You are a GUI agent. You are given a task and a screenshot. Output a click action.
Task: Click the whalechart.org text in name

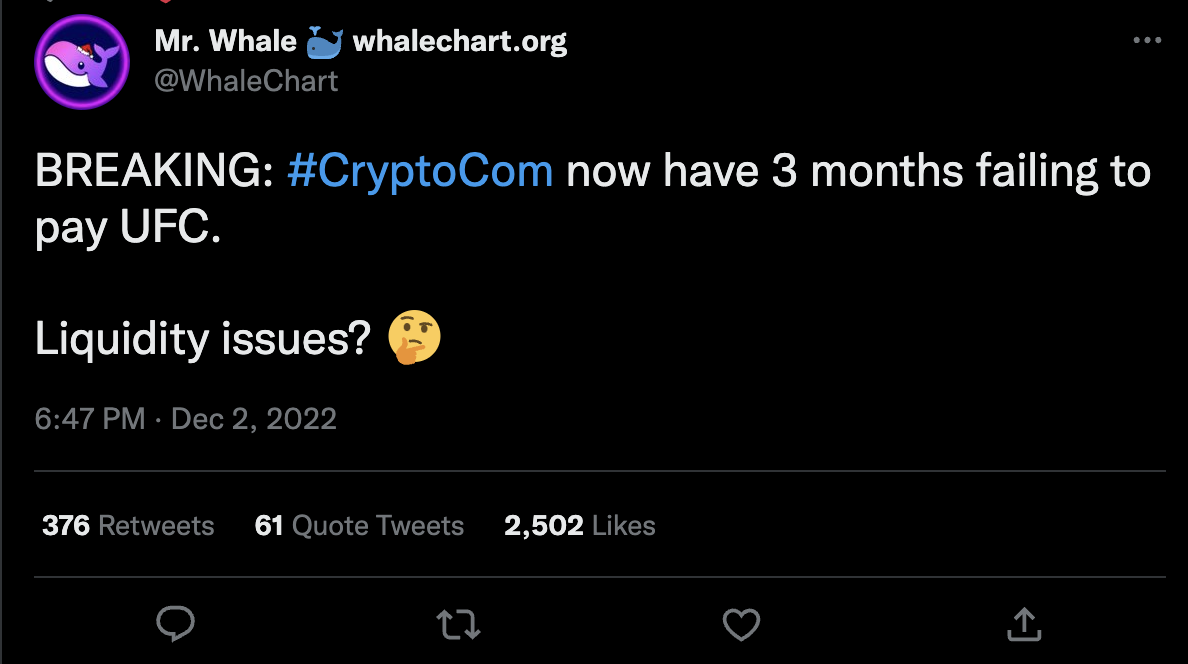point(460,42)
